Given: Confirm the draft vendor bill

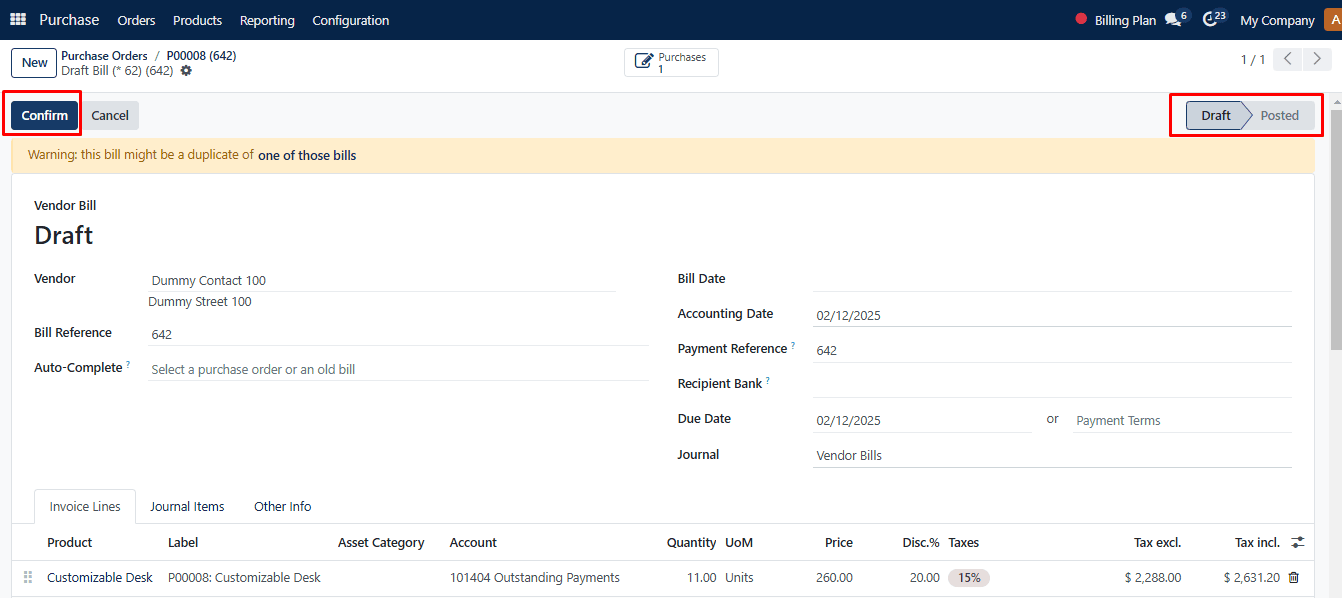Looking at the screenshot, I should [x=45, y=115].
